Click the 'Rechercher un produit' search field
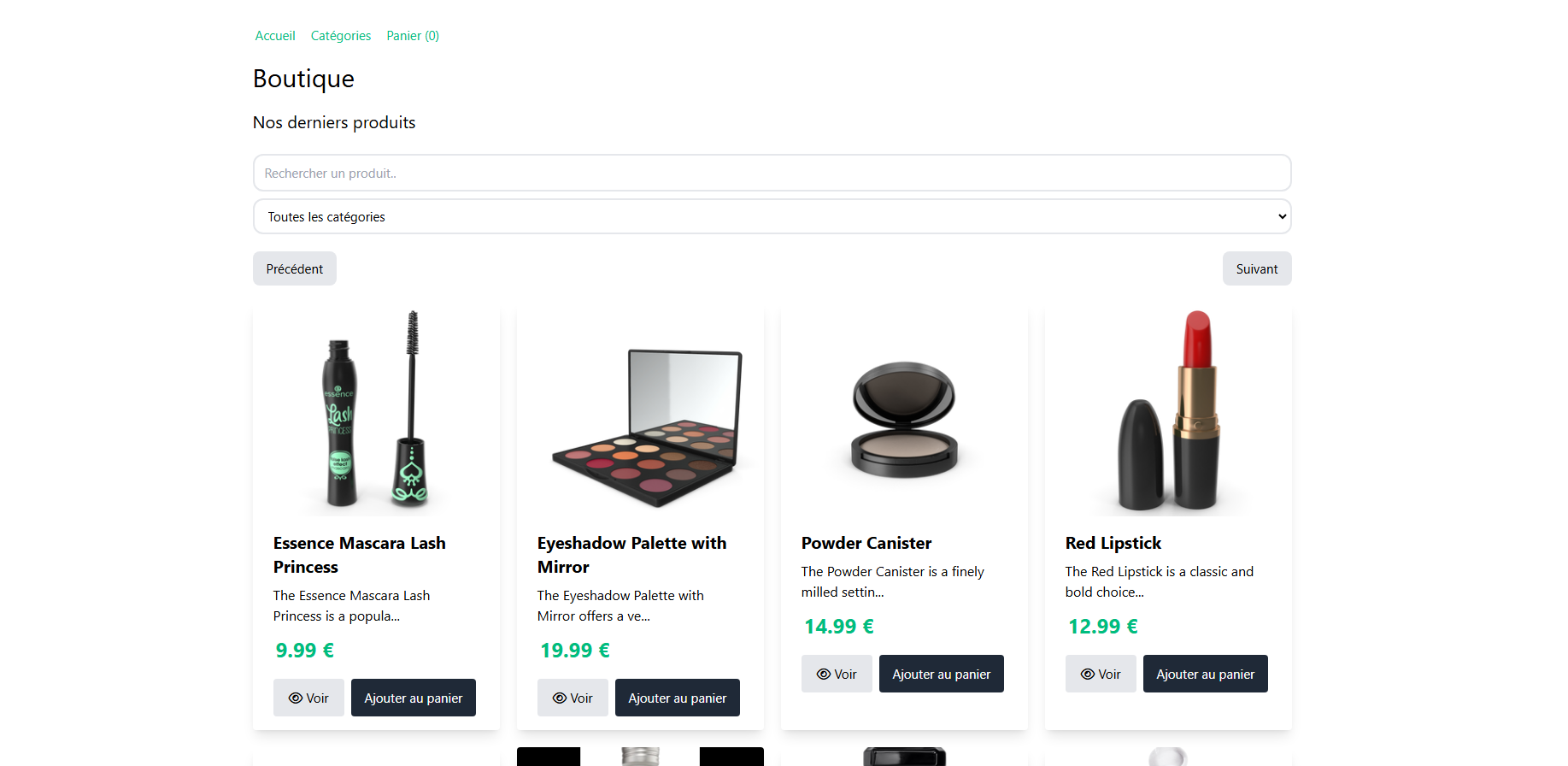Viewport: 1568px width, 766px height. 772,173
